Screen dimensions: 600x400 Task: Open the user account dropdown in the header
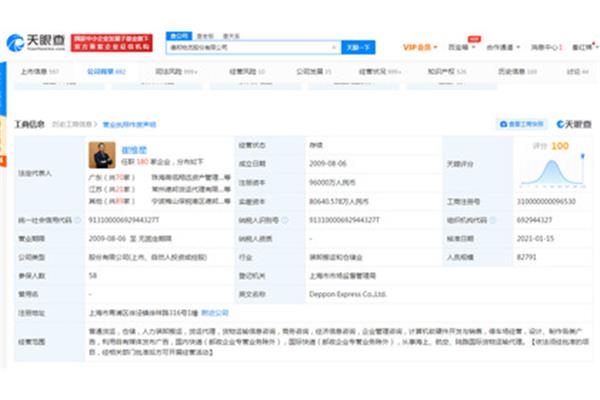(585, 47)
